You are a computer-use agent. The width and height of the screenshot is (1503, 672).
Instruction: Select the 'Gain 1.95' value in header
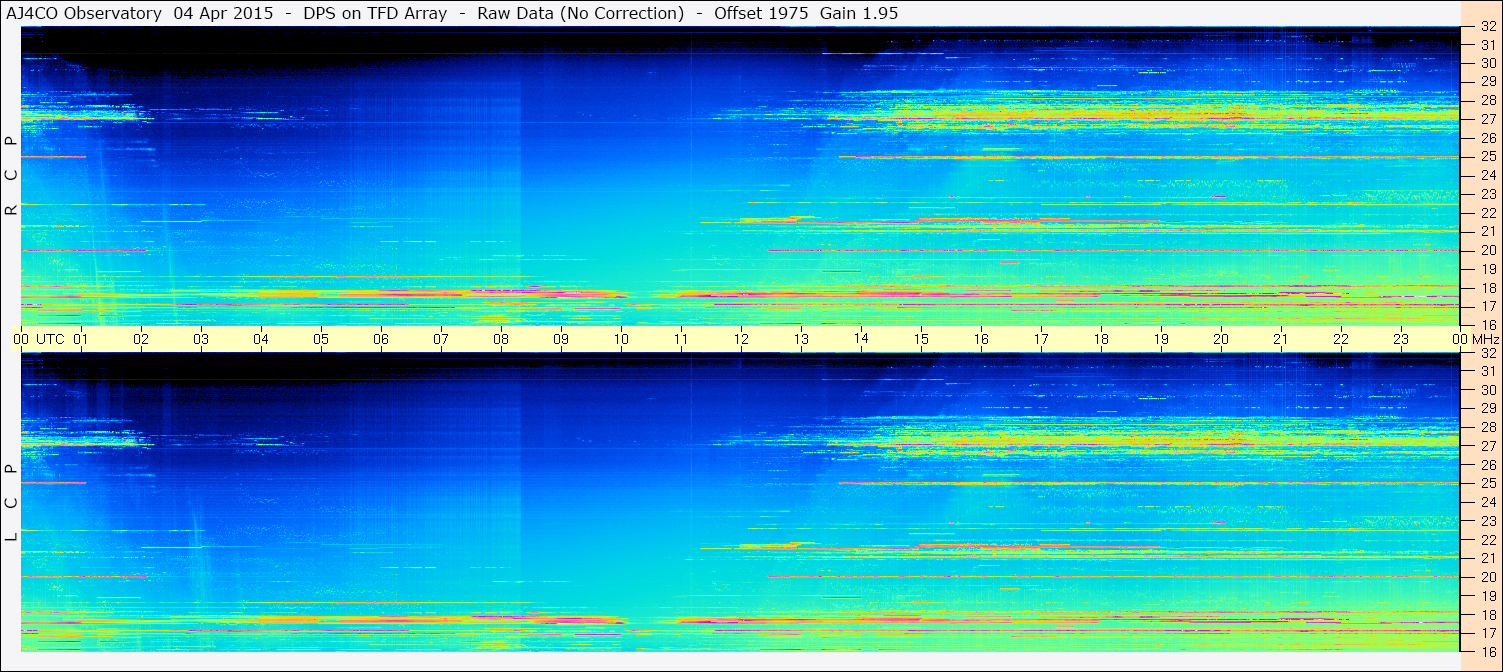point(859,13)
